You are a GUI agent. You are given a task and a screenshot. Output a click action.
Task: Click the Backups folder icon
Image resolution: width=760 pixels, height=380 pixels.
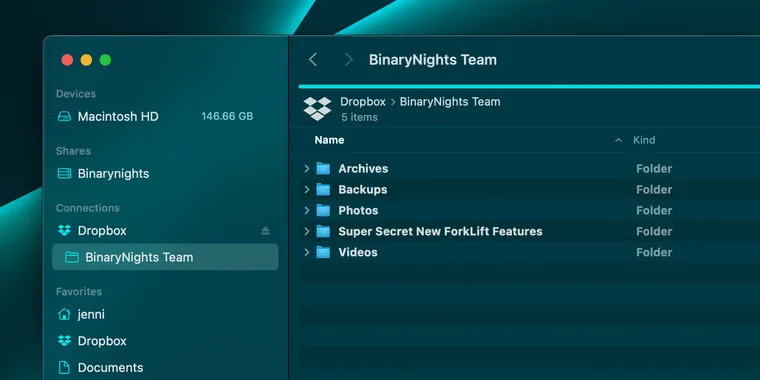coord(323,190)
